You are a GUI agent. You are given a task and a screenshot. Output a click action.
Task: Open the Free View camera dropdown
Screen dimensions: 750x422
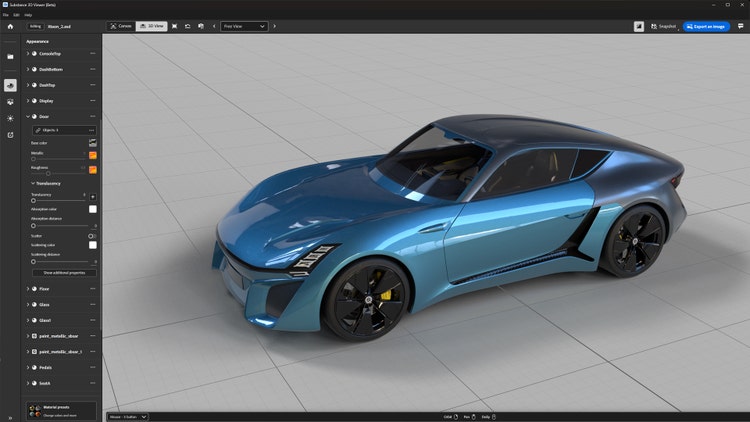[244, 26]
